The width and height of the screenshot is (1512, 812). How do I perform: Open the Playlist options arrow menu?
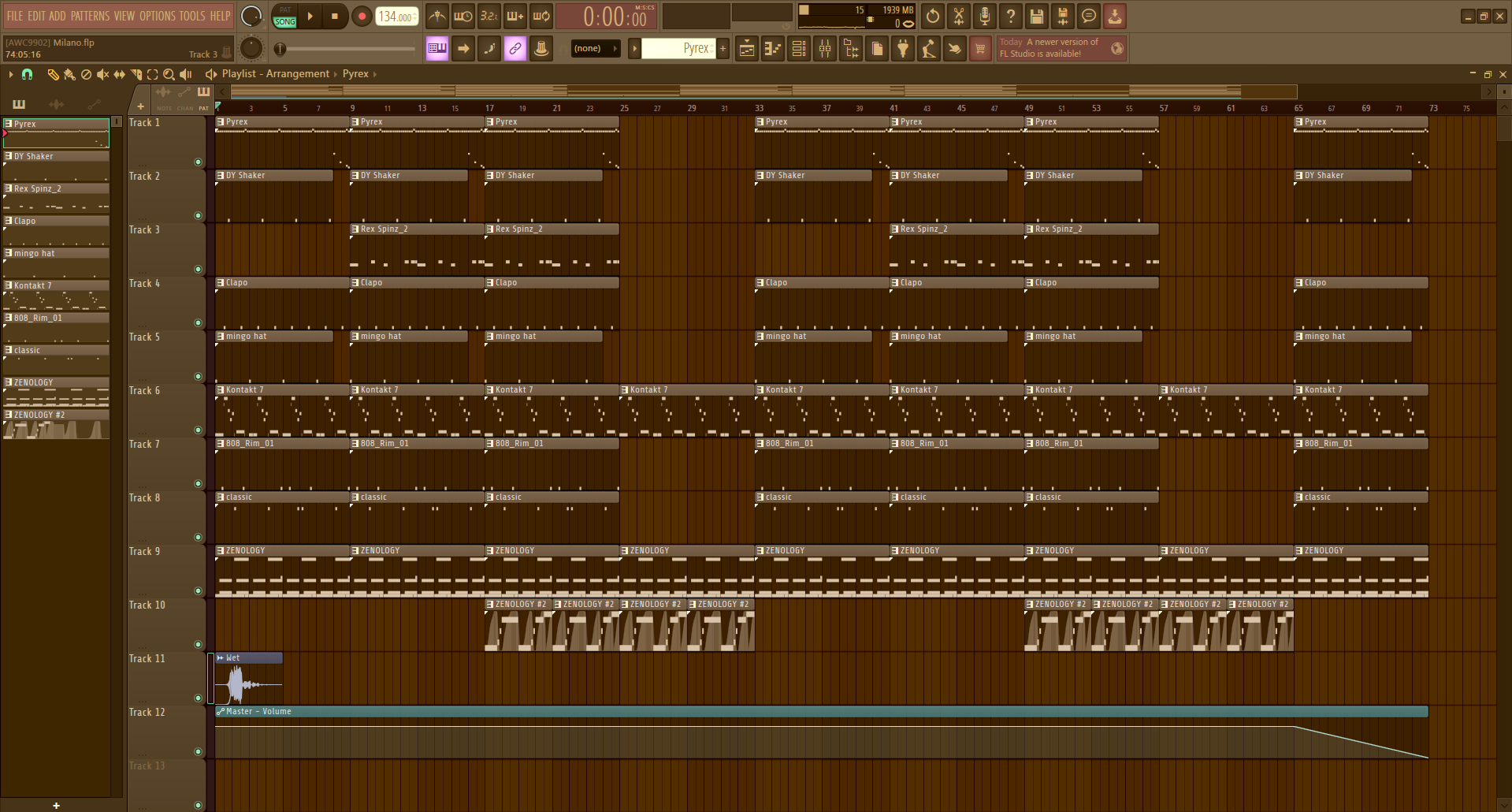tap(10, 74)
